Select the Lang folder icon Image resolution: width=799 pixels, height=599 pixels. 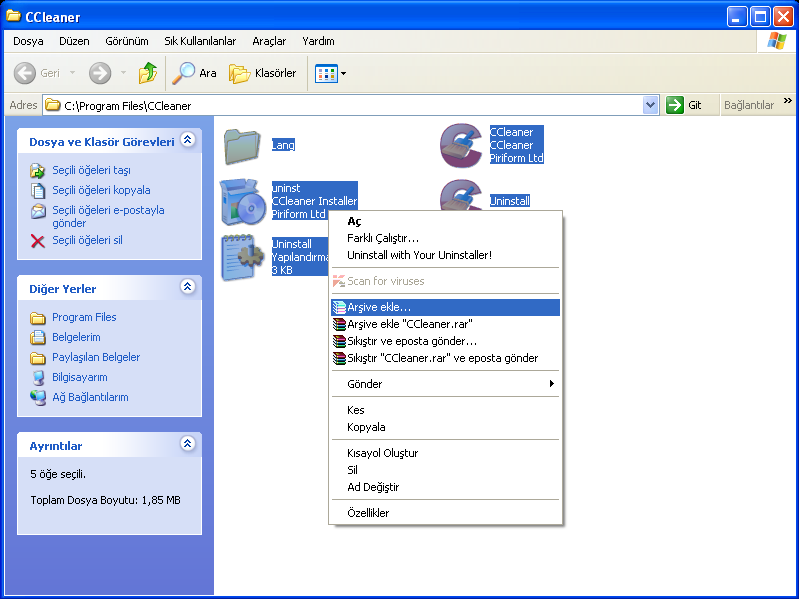point(242,146)
